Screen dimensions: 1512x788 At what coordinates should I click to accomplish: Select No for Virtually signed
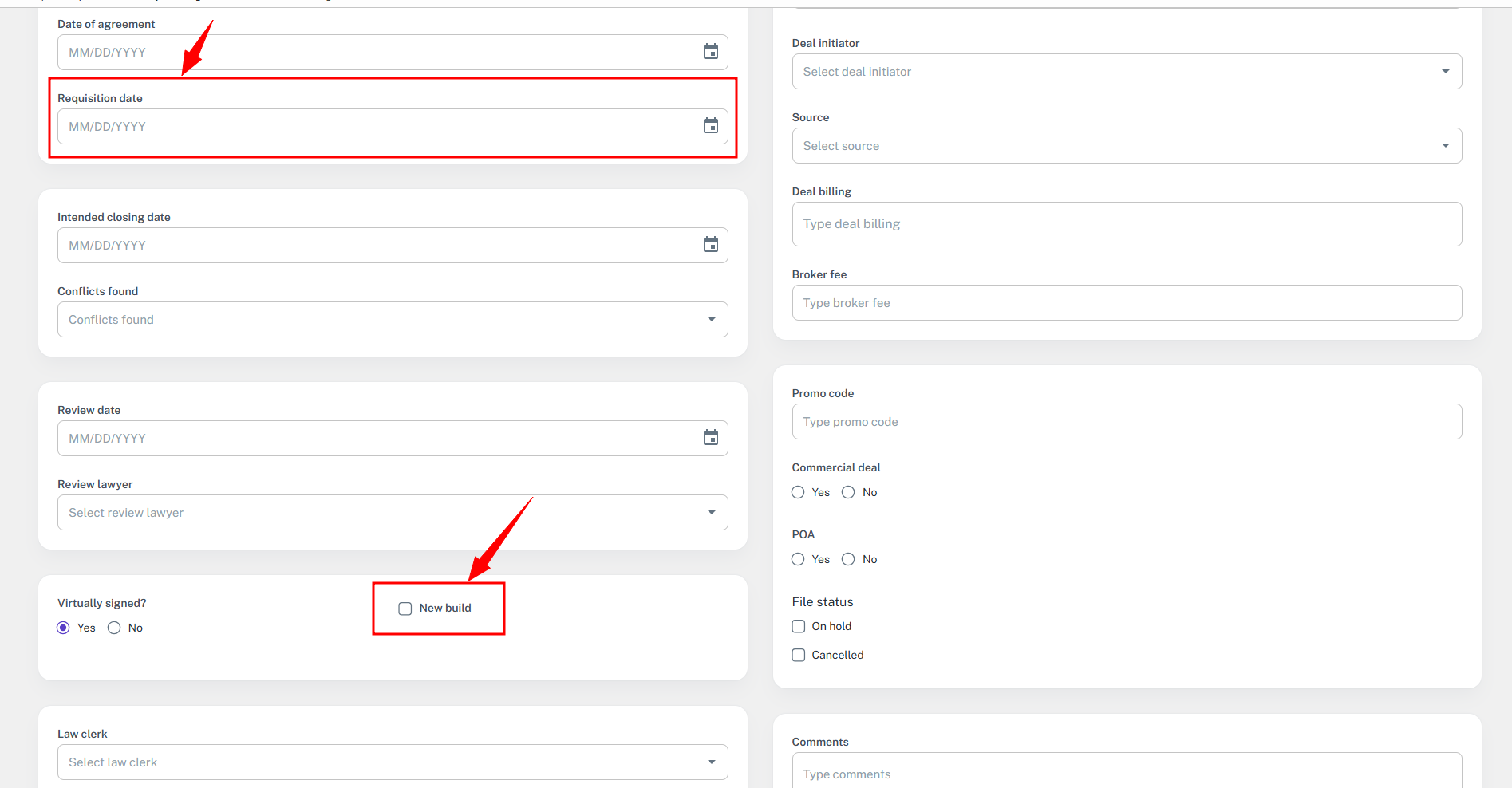[x=114, y=628]
